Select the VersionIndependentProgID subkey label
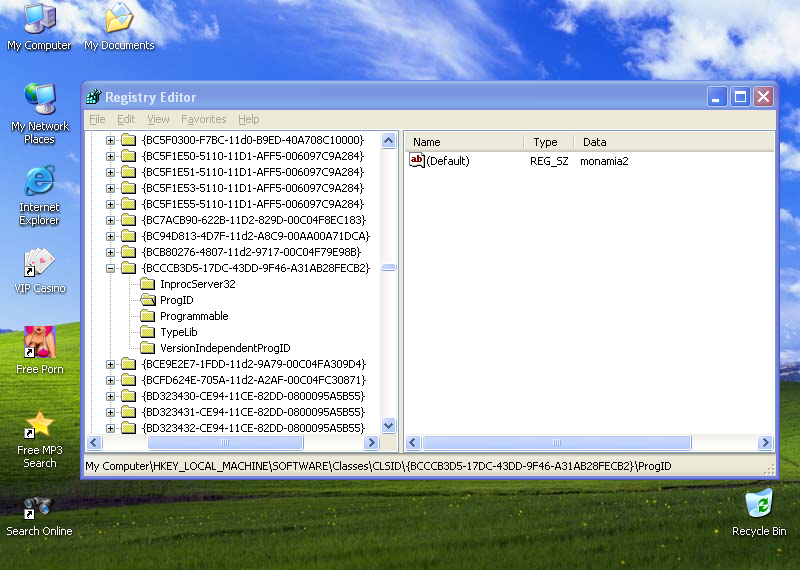The width and height of the screenshot is (800, 570). [225, 348]
